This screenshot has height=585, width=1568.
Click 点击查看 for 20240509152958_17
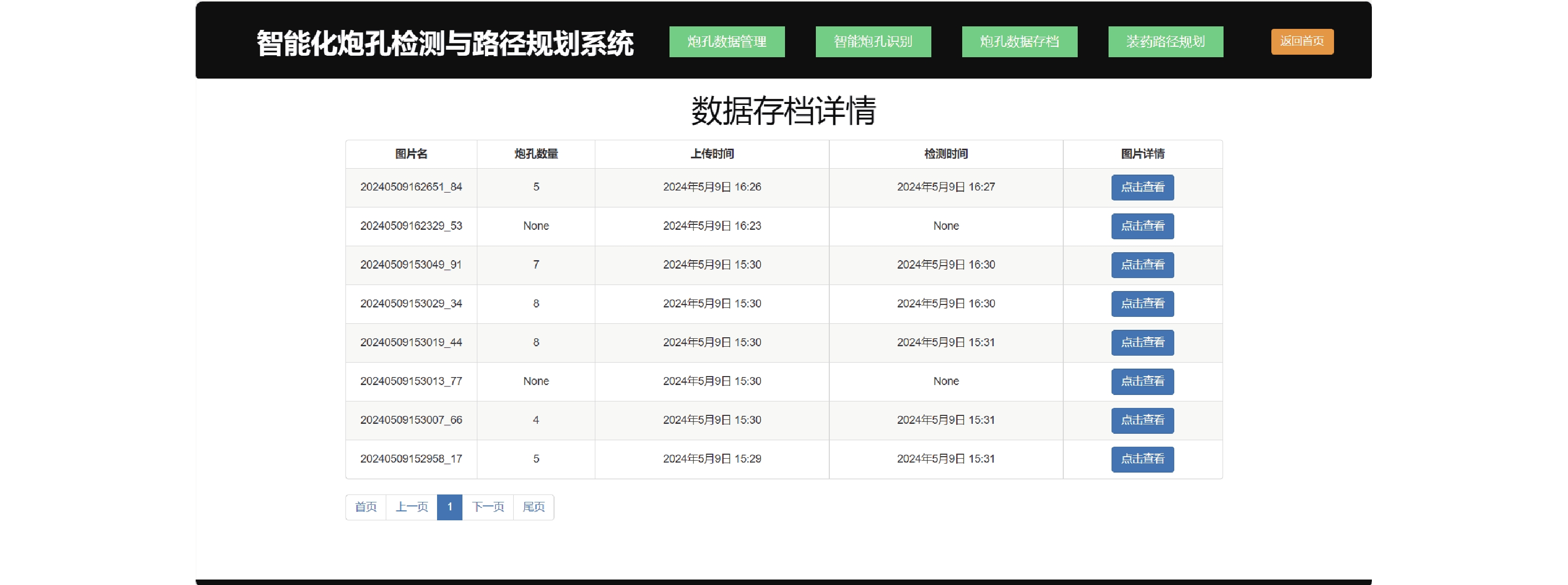click(x=1142, y=460)
